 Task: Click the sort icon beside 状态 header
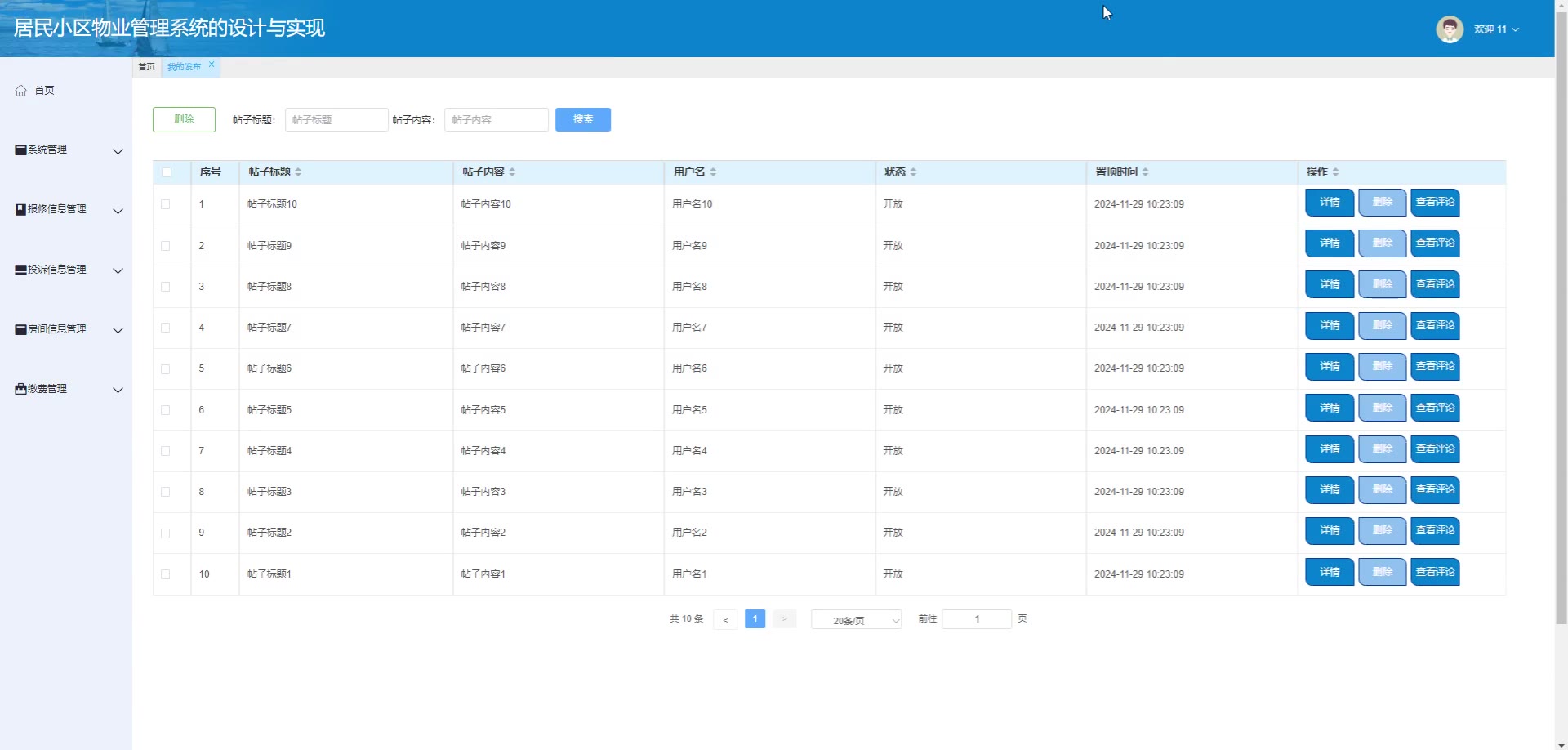point(913,172)
